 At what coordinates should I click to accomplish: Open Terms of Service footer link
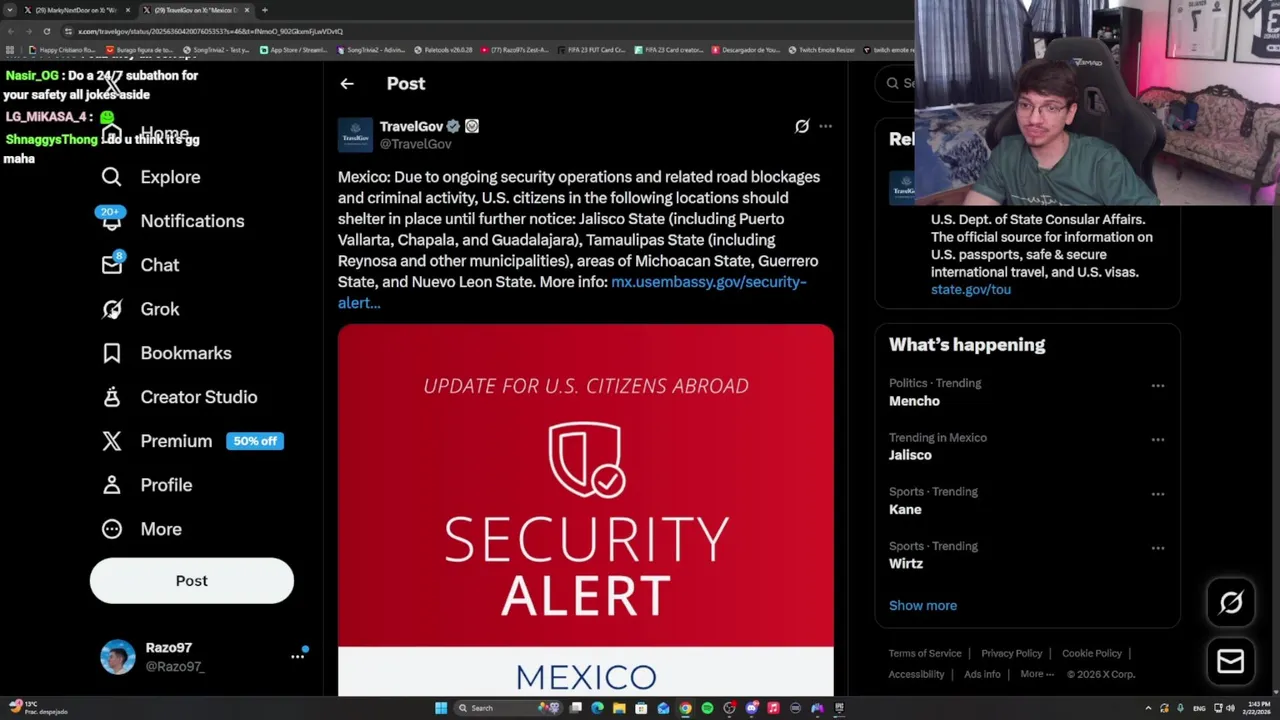[x=925, y=654]
